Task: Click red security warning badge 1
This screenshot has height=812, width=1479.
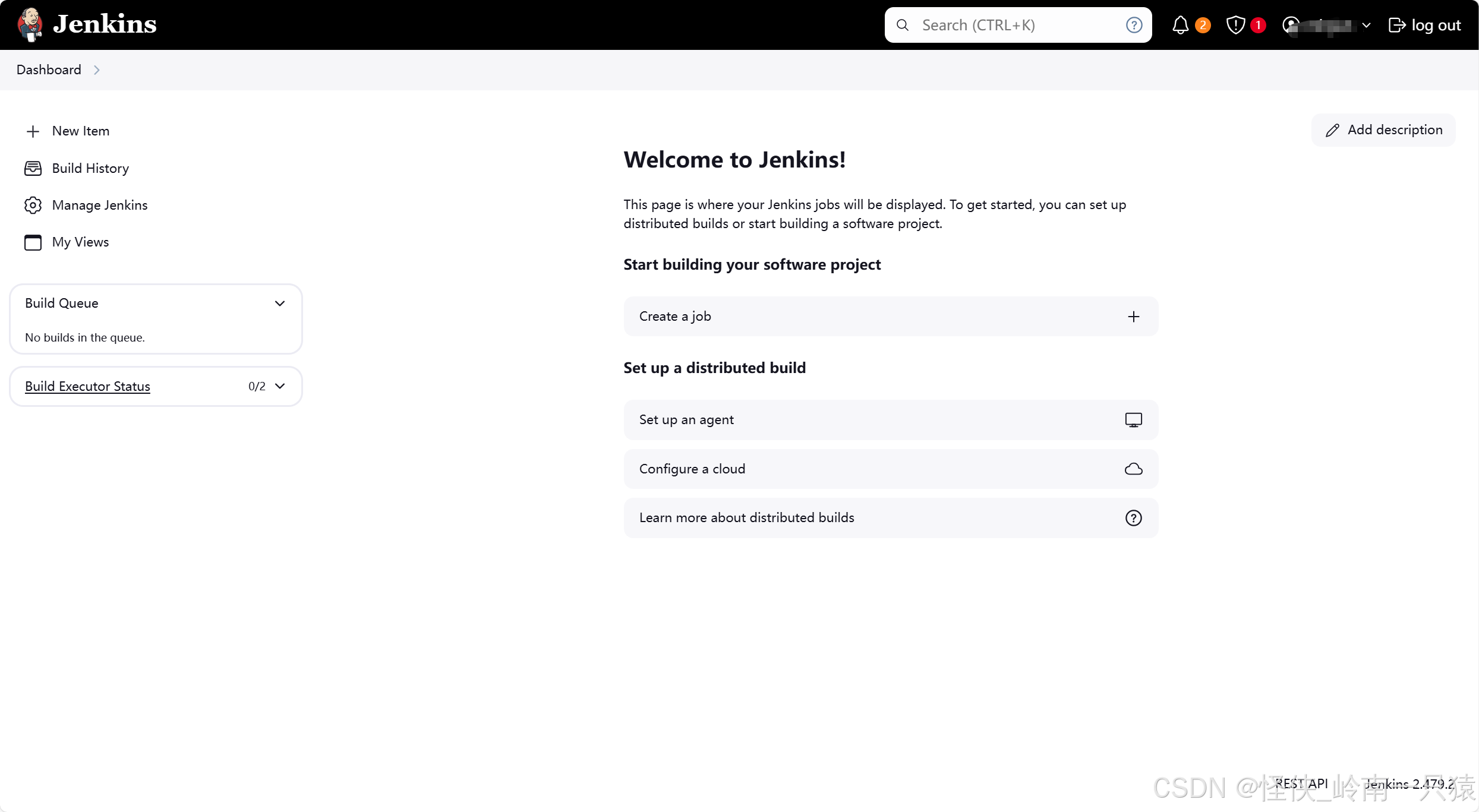Action: 1258,25
